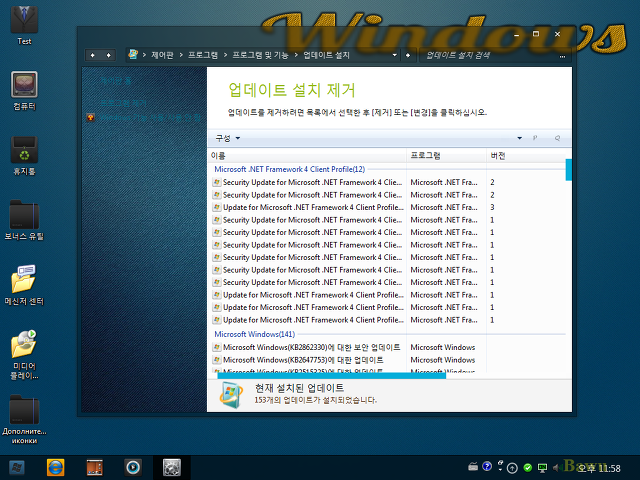The height and width of the screenshot is (480, 640).
Task: Refresh the update list with the refresh button
Action: coord(408,55)
